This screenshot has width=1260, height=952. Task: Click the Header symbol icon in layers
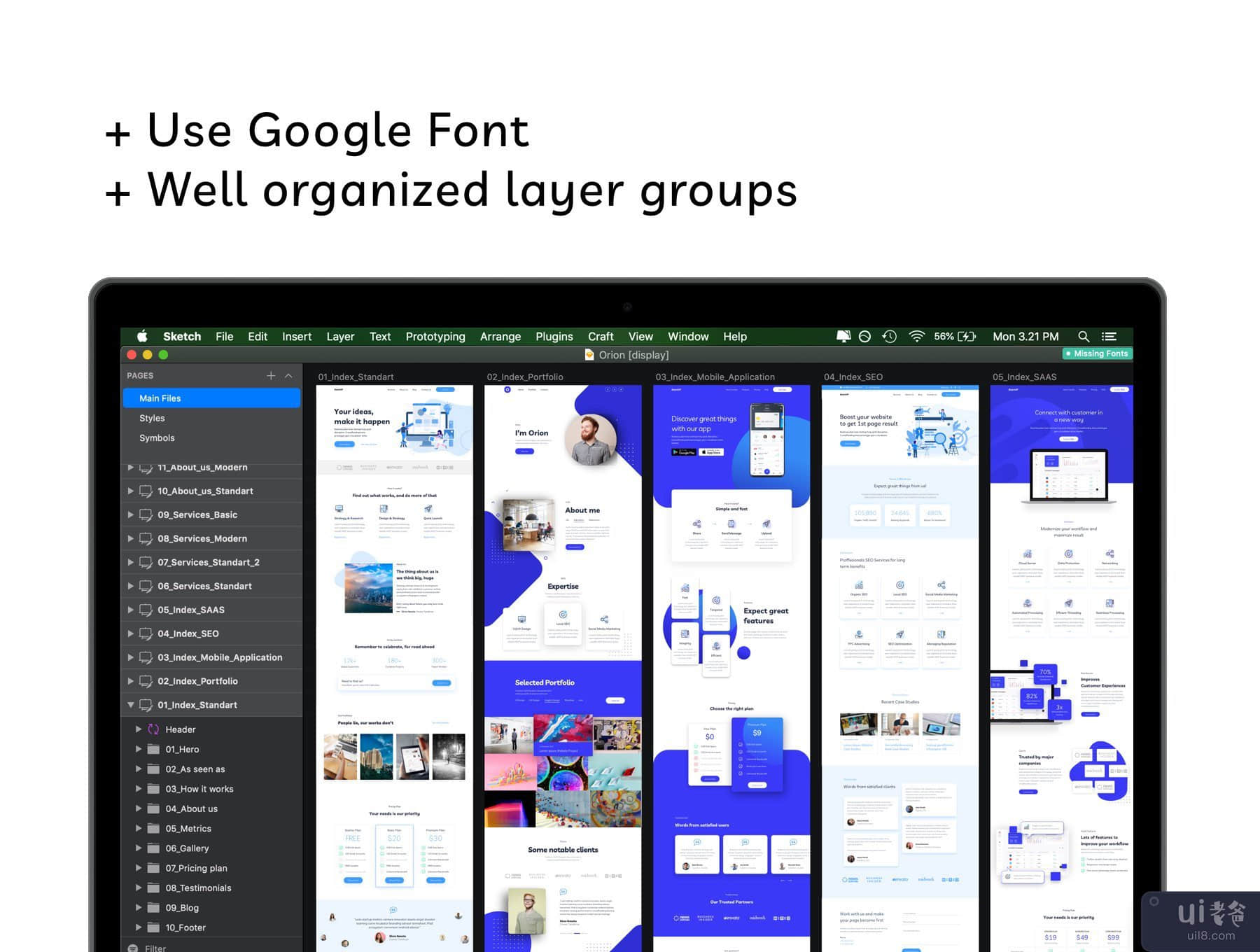(x=153, y=729)
